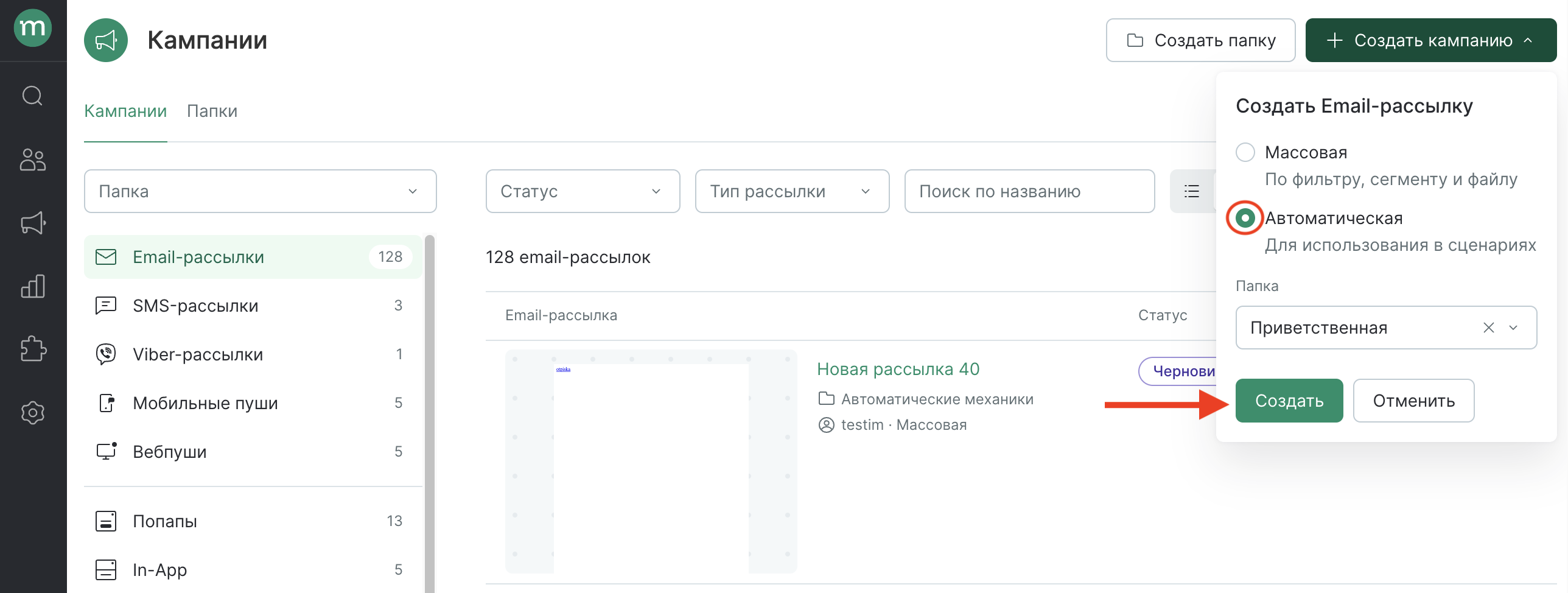
Task: Select Мобильные пуши in the channel list
Action: tap(253, 403)
